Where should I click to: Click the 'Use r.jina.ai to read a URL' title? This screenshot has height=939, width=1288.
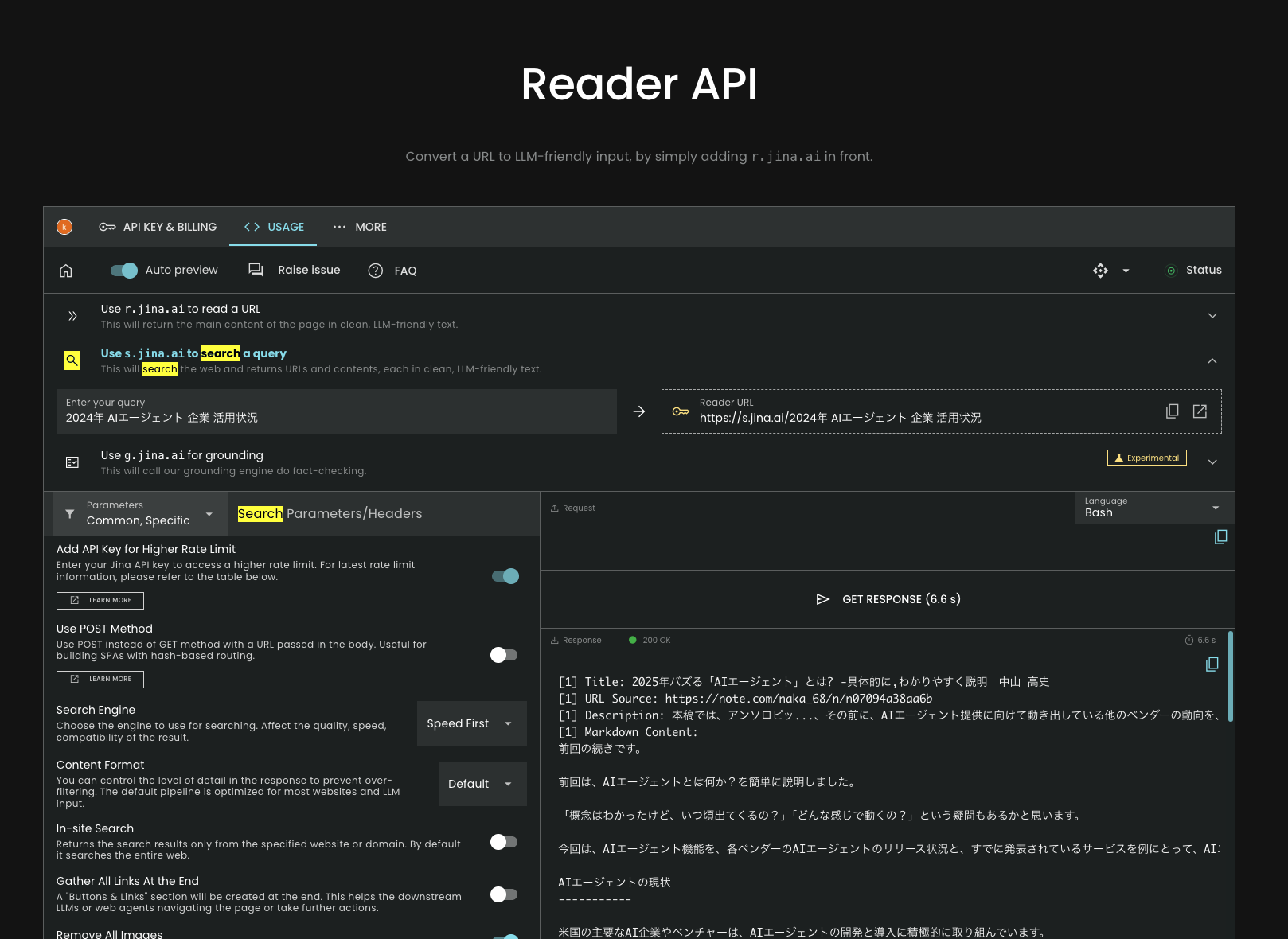(x=181, y=309)
